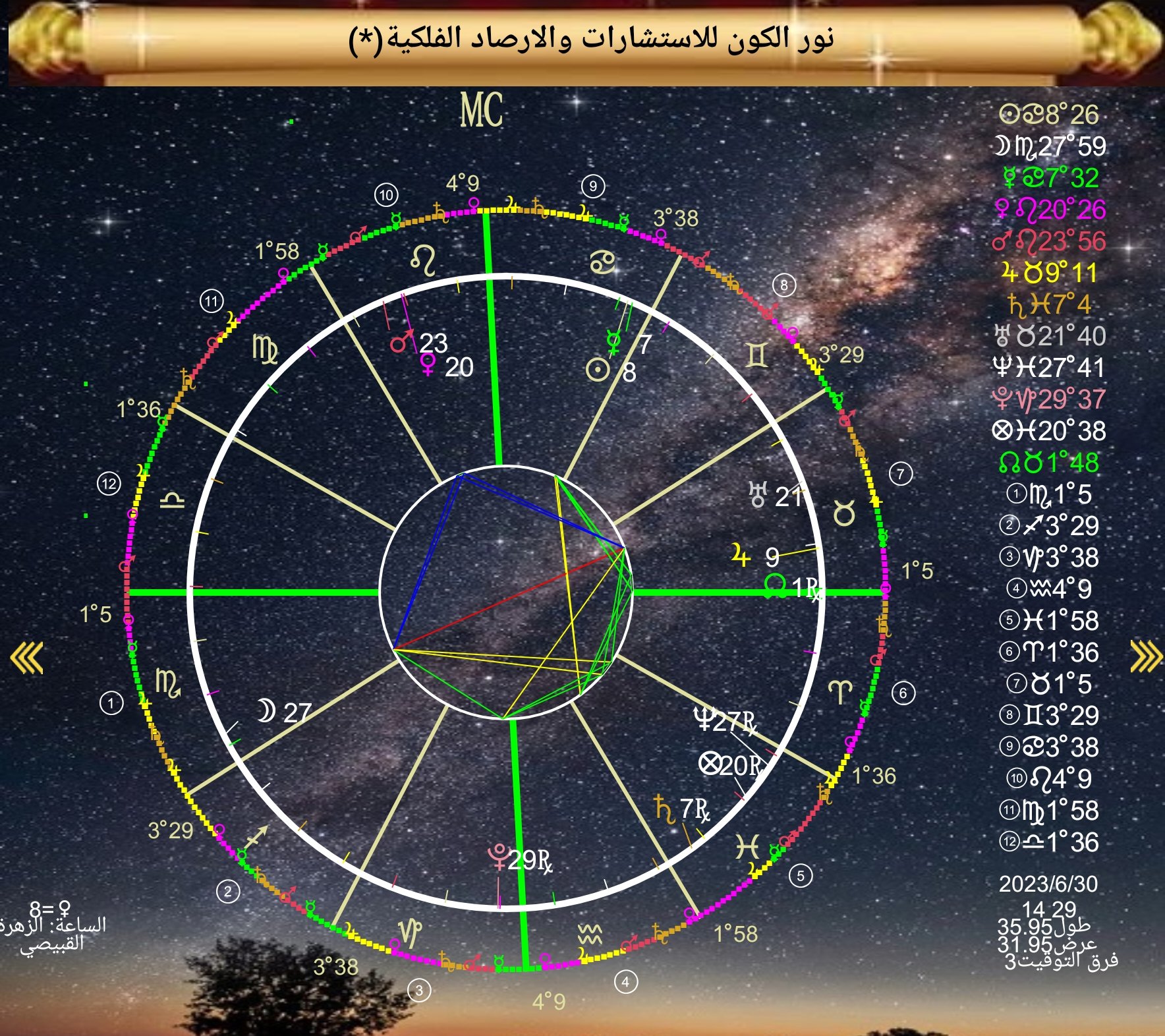This screenshot has width=1165, height=1036.
Task: Select North Node glyph at 1R
Action: coord(775,586)
